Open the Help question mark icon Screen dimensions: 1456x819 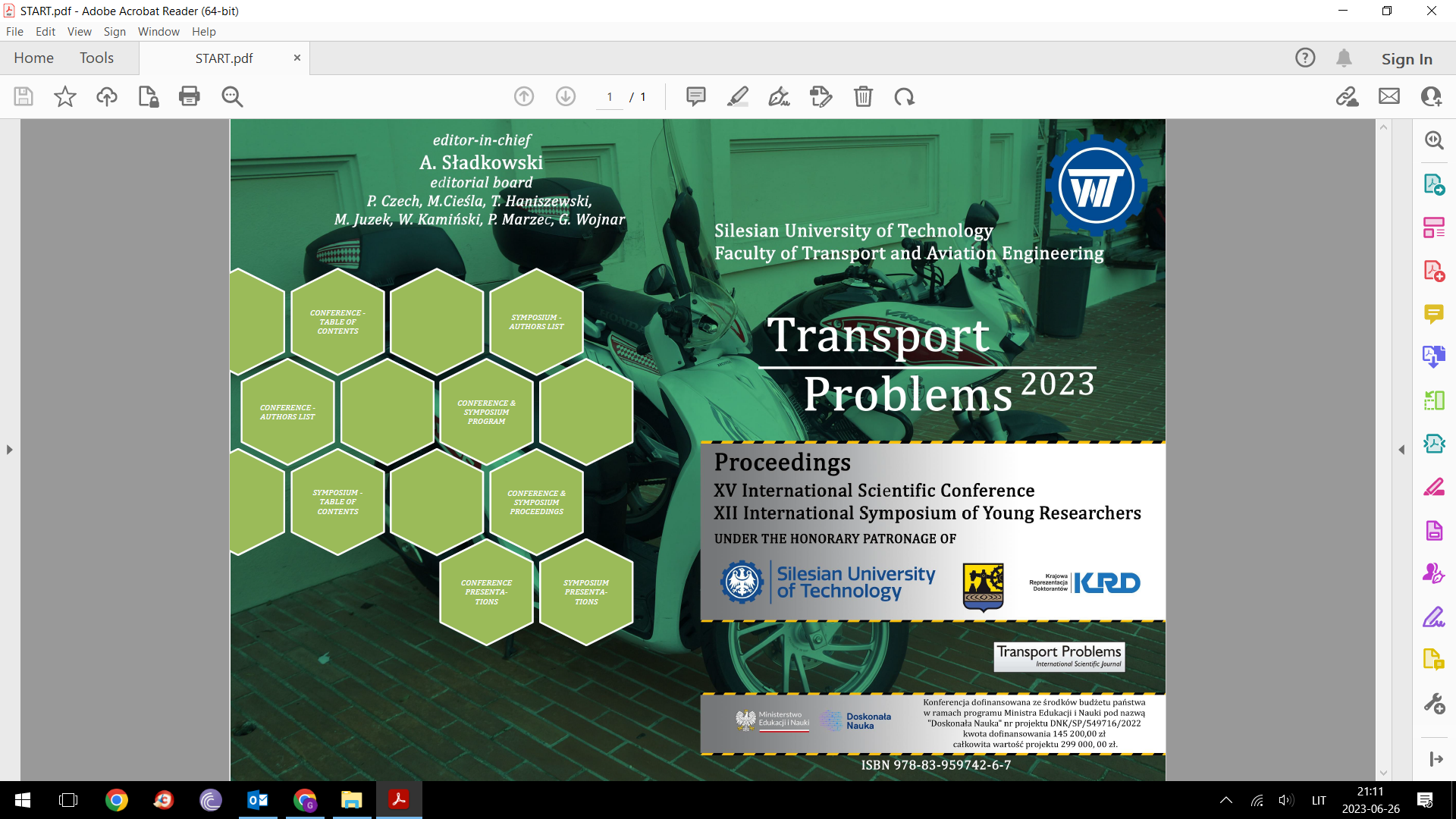[1305, 58]
